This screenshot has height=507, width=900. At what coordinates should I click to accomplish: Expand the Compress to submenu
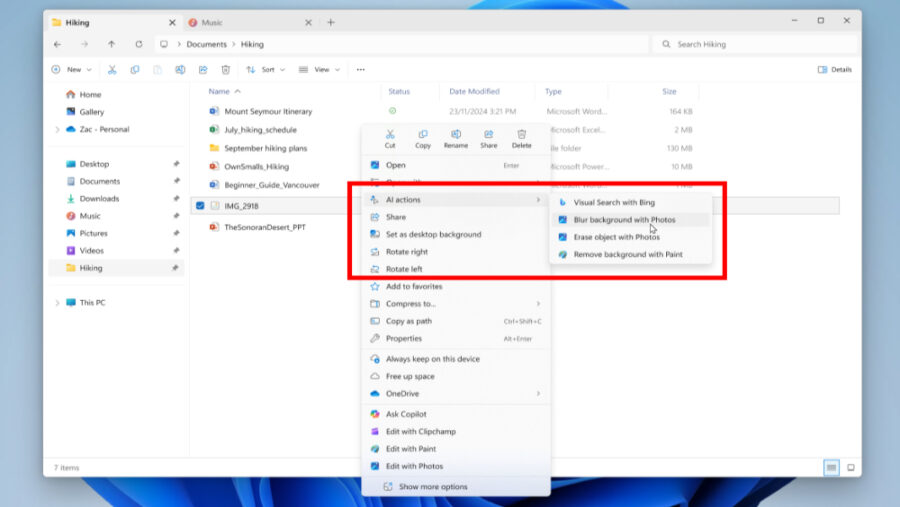[456, 303]
